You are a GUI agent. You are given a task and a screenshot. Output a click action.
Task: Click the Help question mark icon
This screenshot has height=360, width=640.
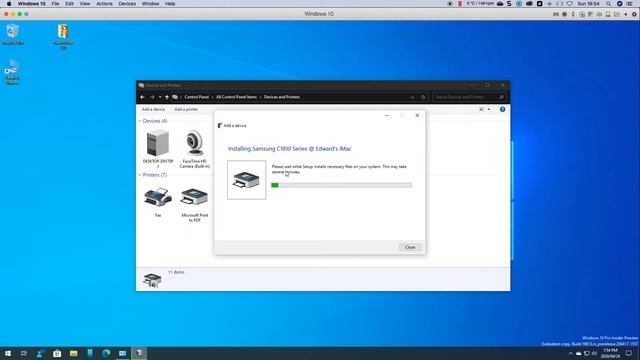tap(502, 109)
